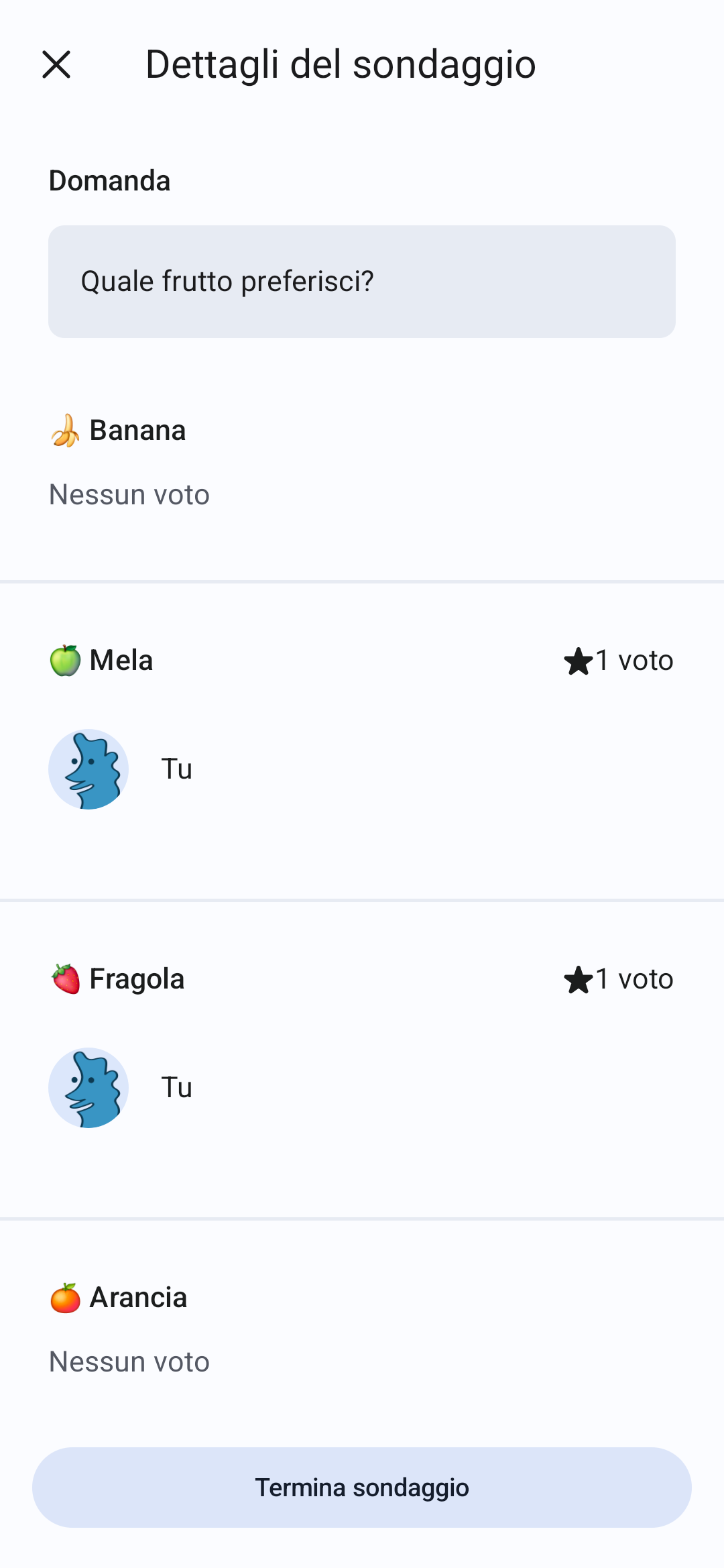
Task: Tap the "1 voto" count for Fragola
Action: [x=634, y=979]
